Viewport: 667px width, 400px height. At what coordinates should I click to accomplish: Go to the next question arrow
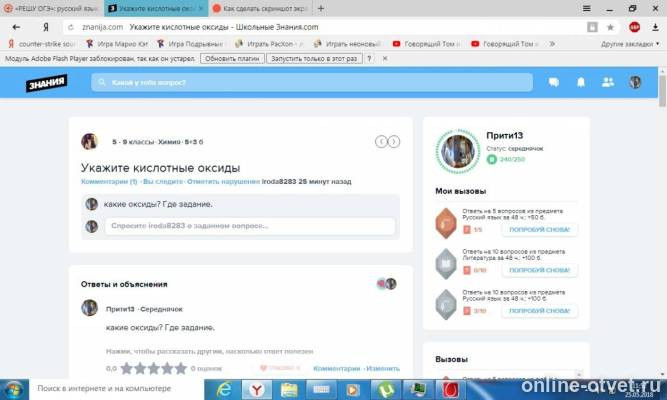[394, 142]
